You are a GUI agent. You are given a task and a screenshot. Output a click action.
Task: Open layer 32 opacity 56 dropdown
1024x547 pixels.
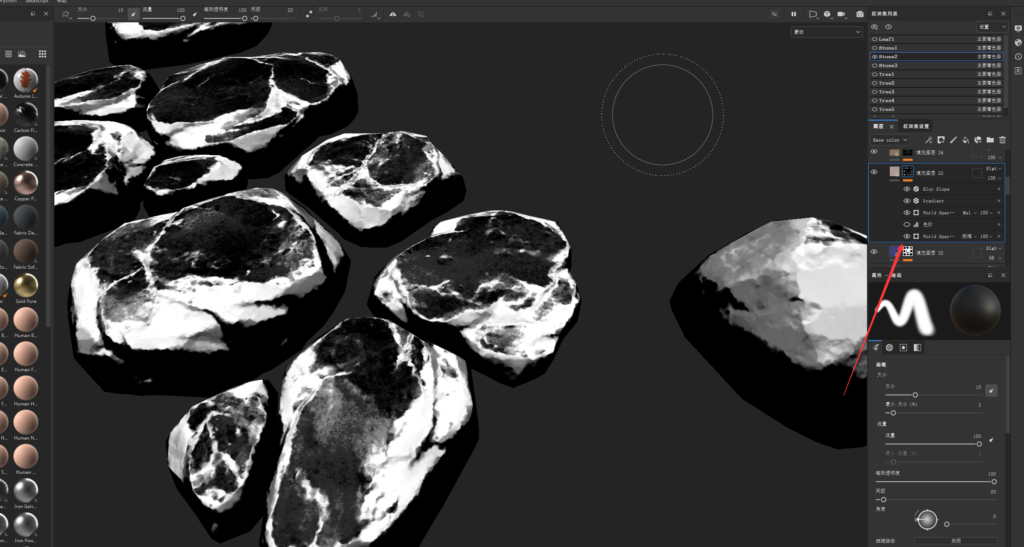[993, 257]
